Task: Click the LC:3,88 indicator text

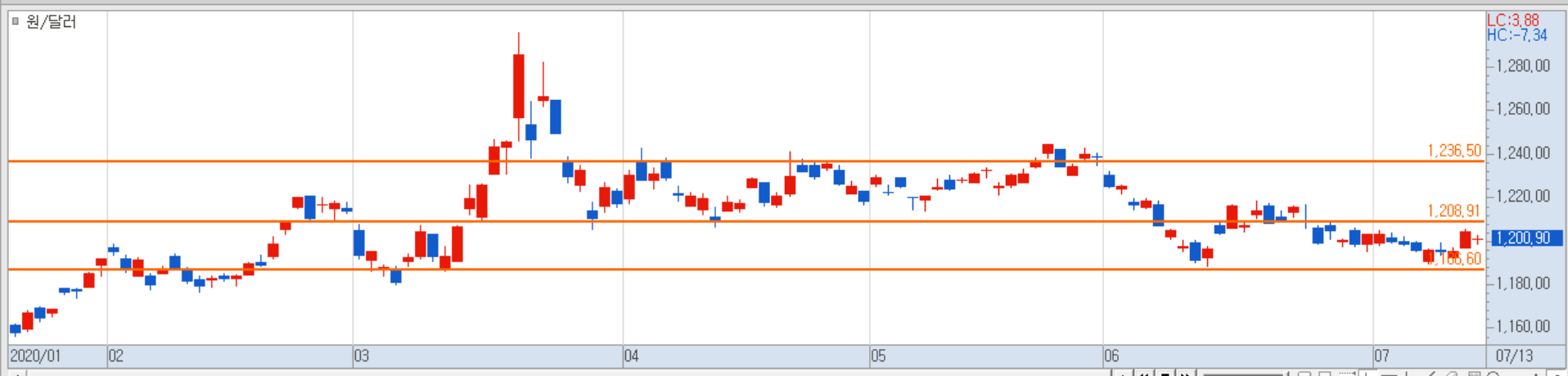Action: click(x=1512, y=20)
